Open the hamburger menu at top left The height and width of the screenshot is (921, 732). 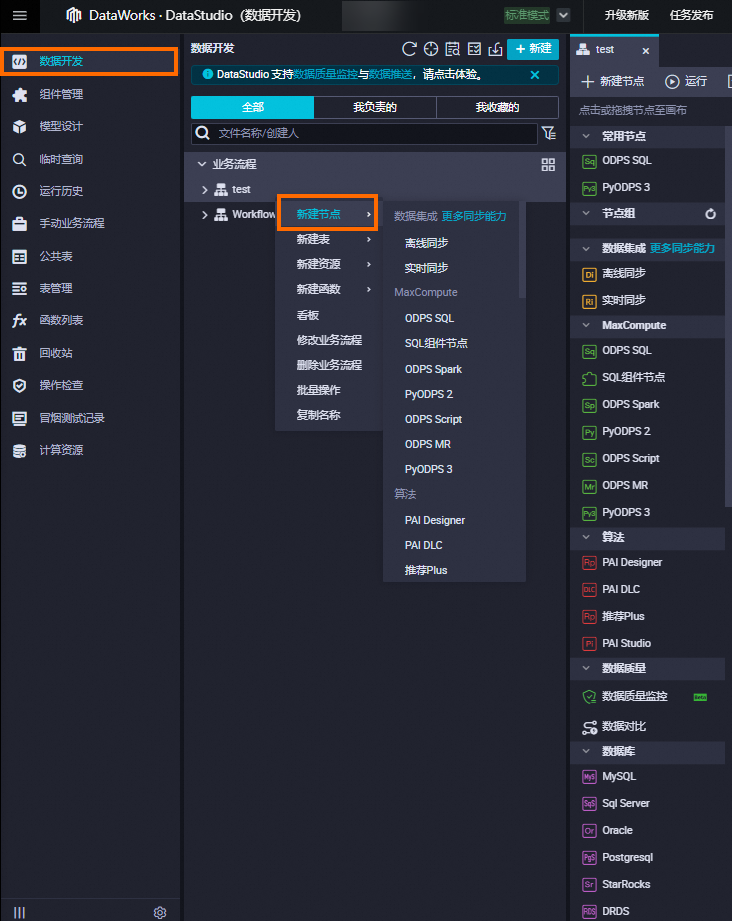coord(19,15)
